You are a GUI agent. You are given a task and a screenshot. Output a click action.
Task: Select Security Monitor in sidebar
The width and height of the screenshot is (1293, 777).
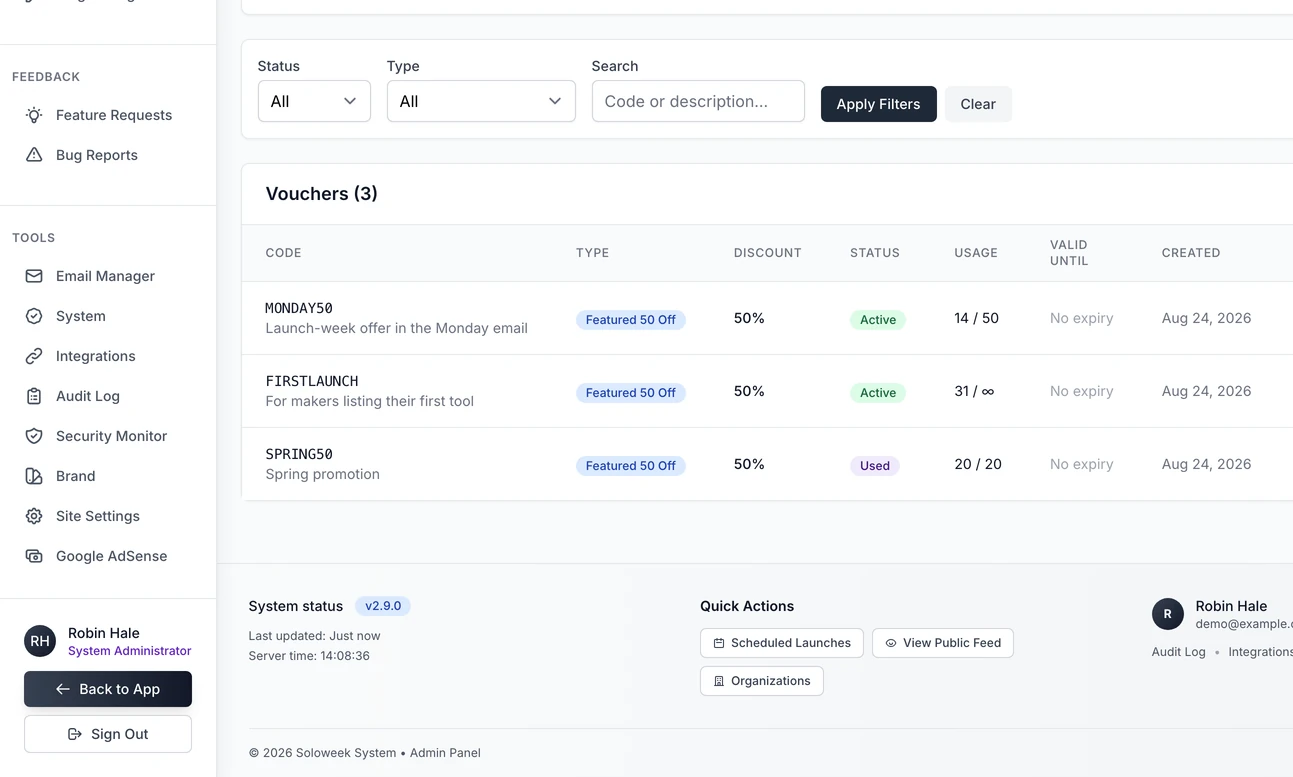108,436
